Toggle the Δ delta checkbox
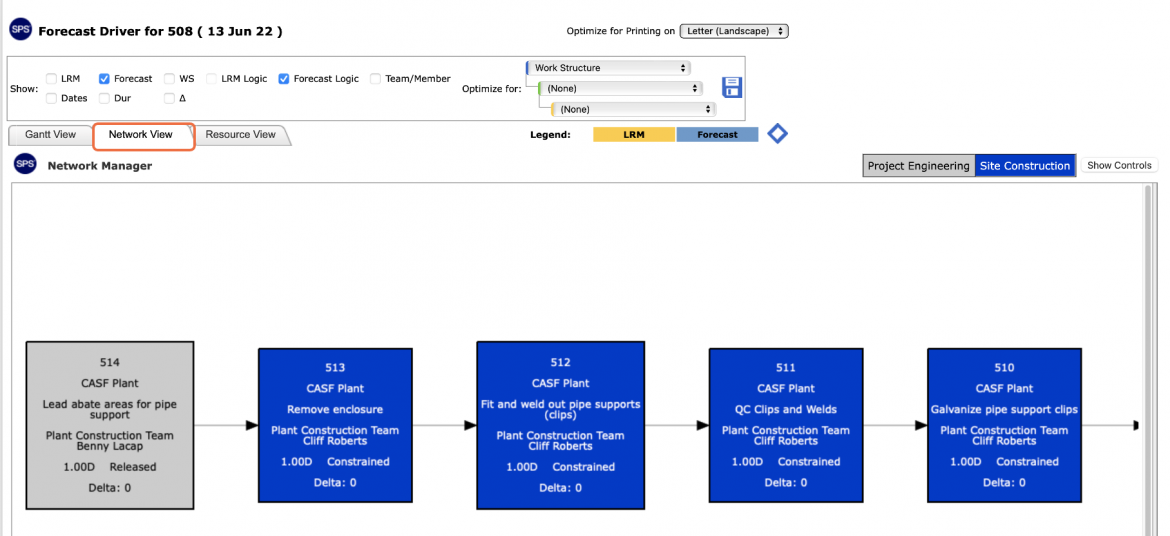 (x=169, y=98)
